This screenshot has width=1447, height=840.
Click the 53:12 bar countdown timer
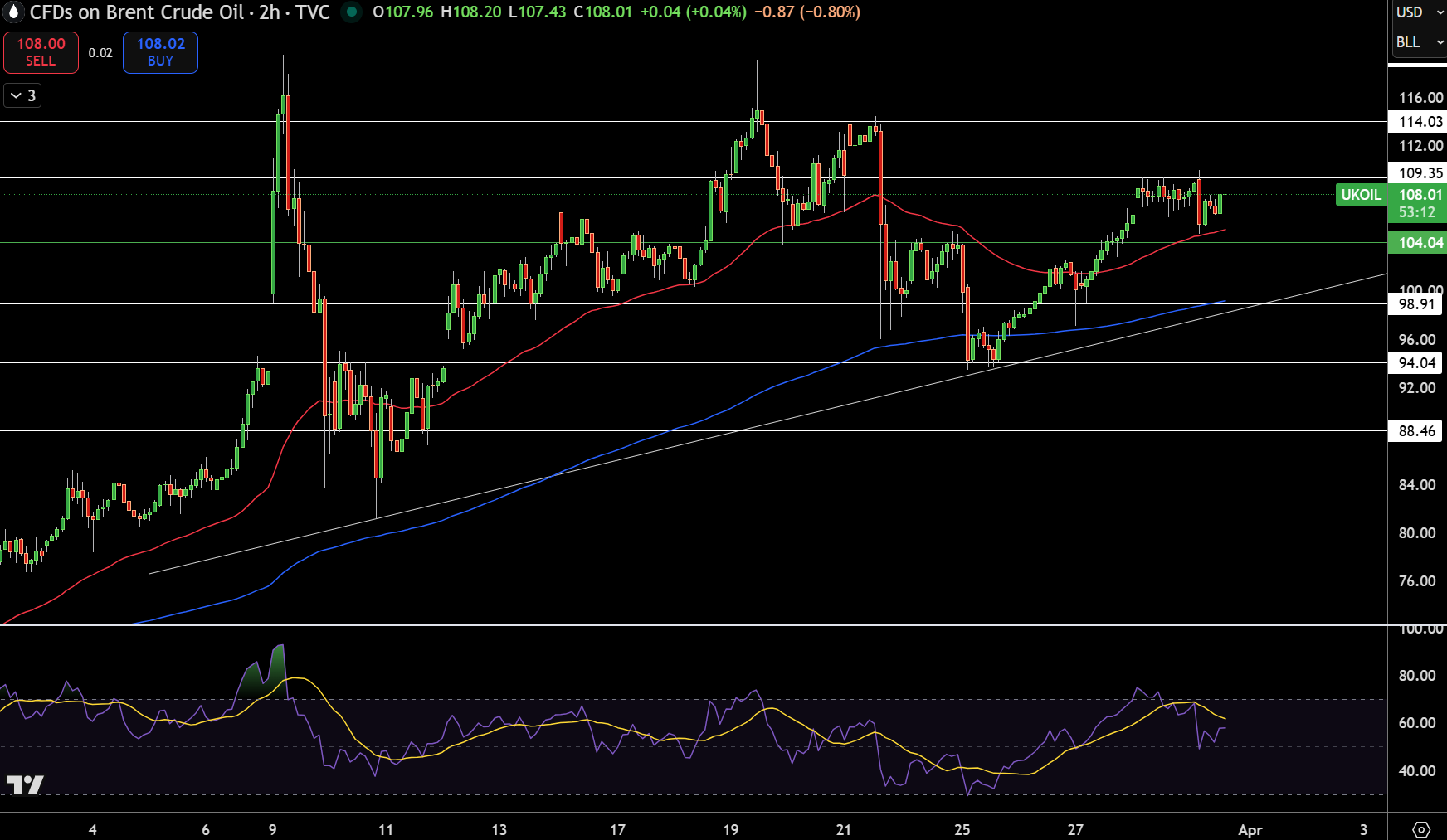pos(1417,212)
